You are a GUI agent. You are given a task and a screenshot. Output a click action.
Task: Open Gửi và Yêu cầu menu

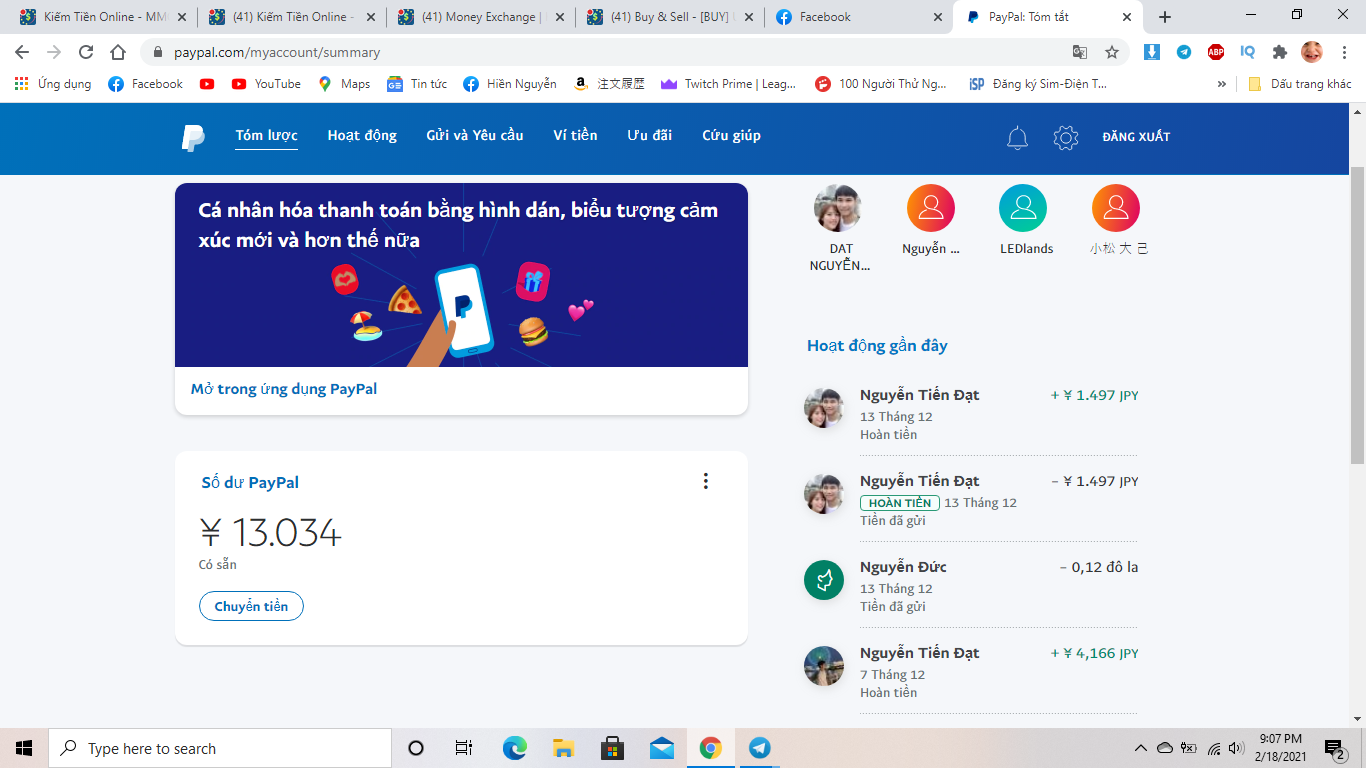pos(475,136)
